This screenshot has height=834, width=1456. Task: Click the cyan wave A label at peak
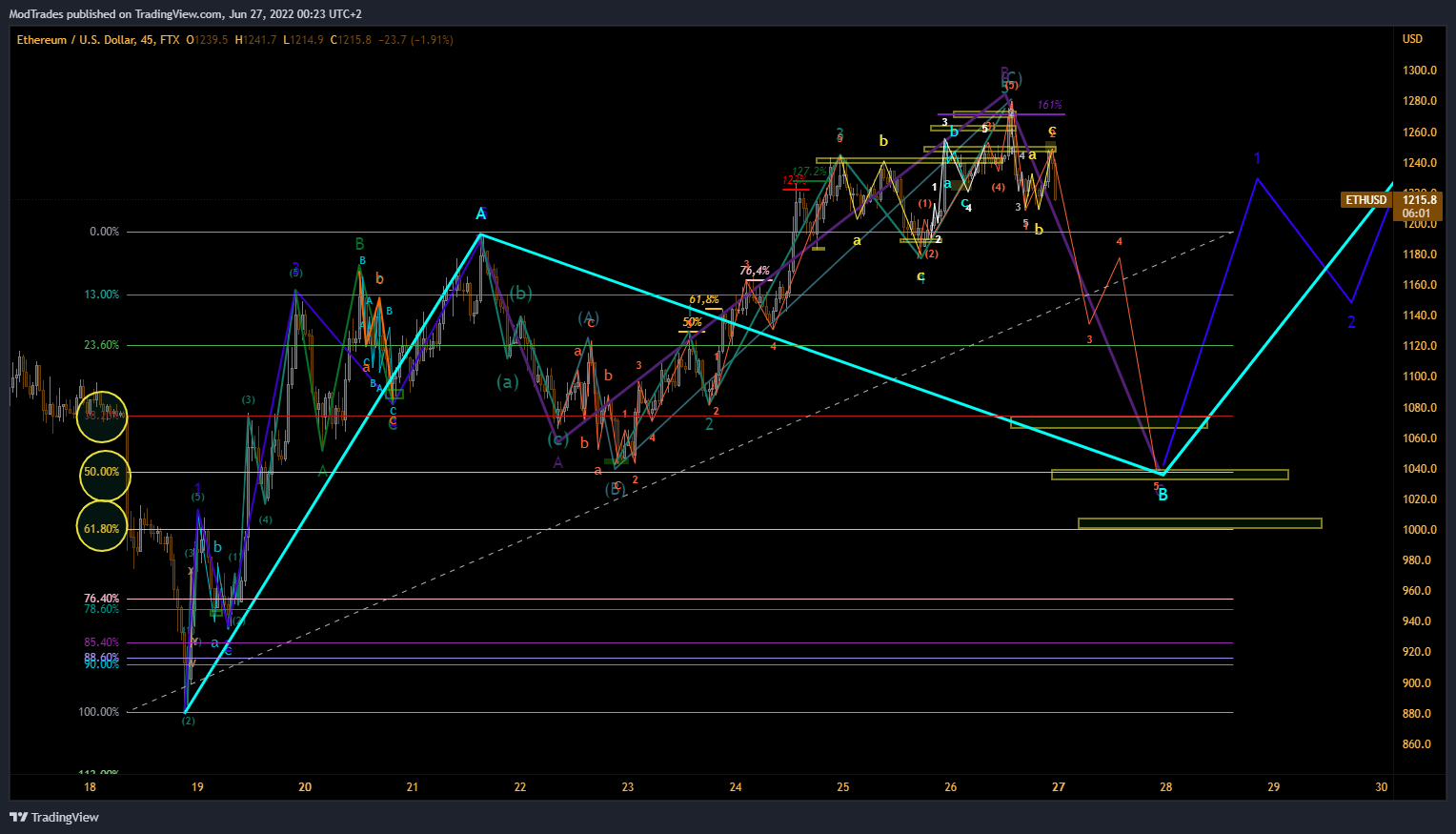481,214
